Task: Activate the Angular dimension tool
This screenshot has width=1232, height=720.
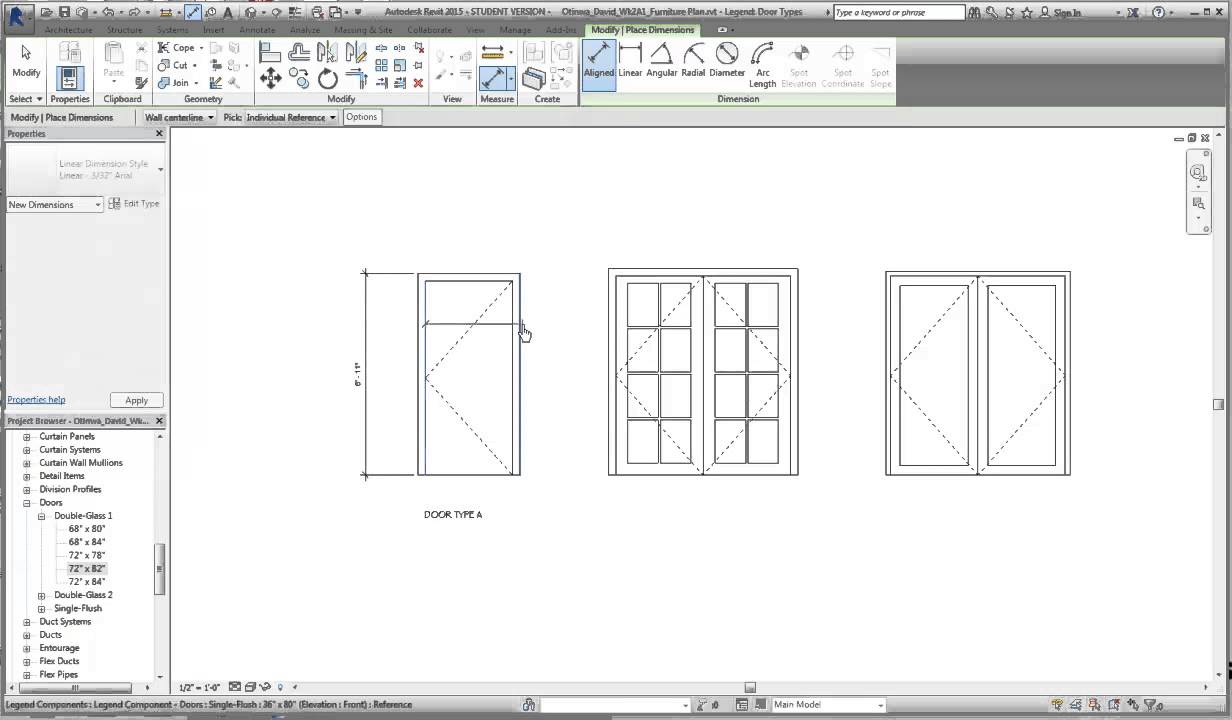Action: tap(662, 60)
